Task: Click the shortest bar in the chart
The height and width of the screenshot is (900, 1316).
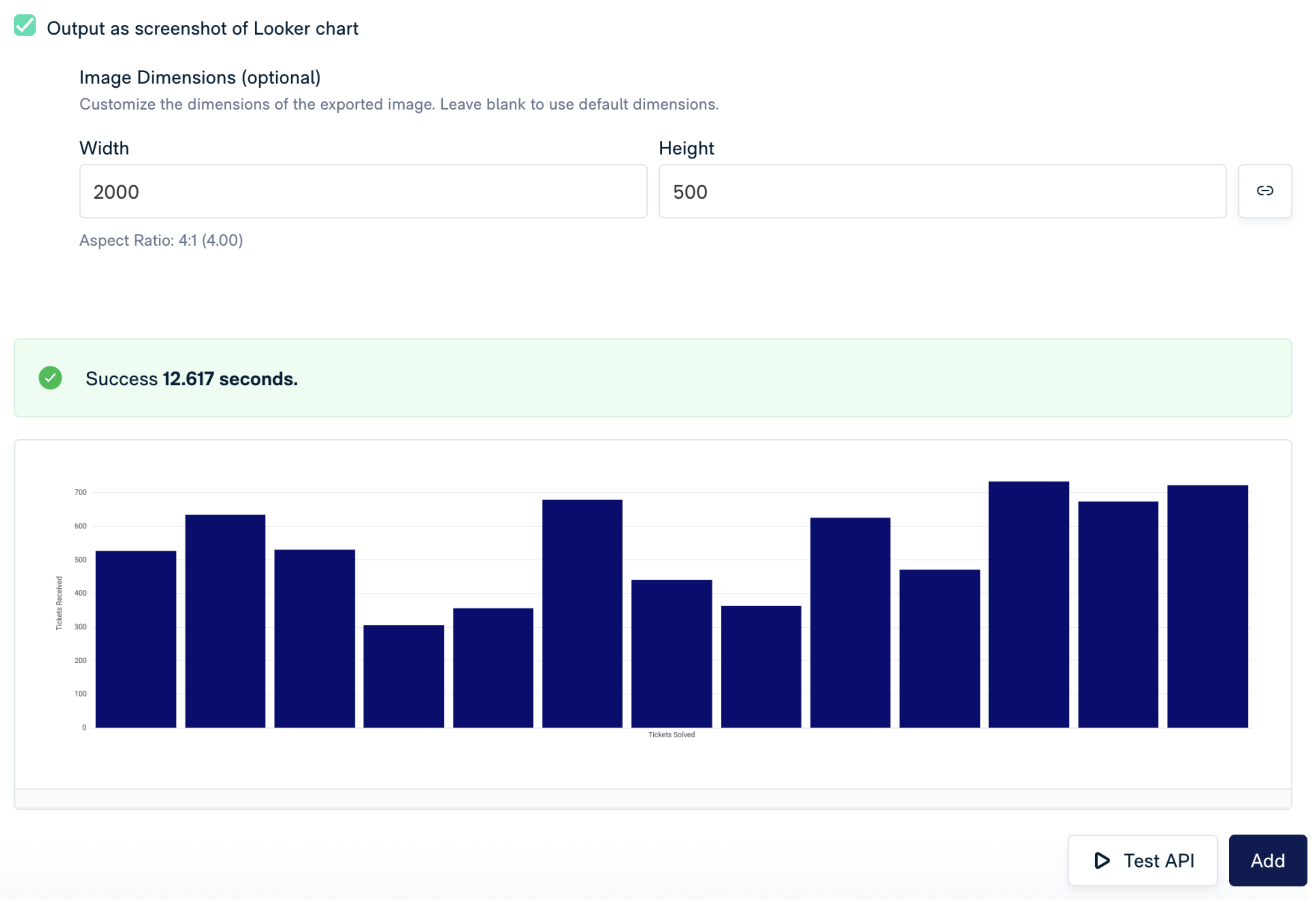Action: pyautogui.click(x=403, y=676)
